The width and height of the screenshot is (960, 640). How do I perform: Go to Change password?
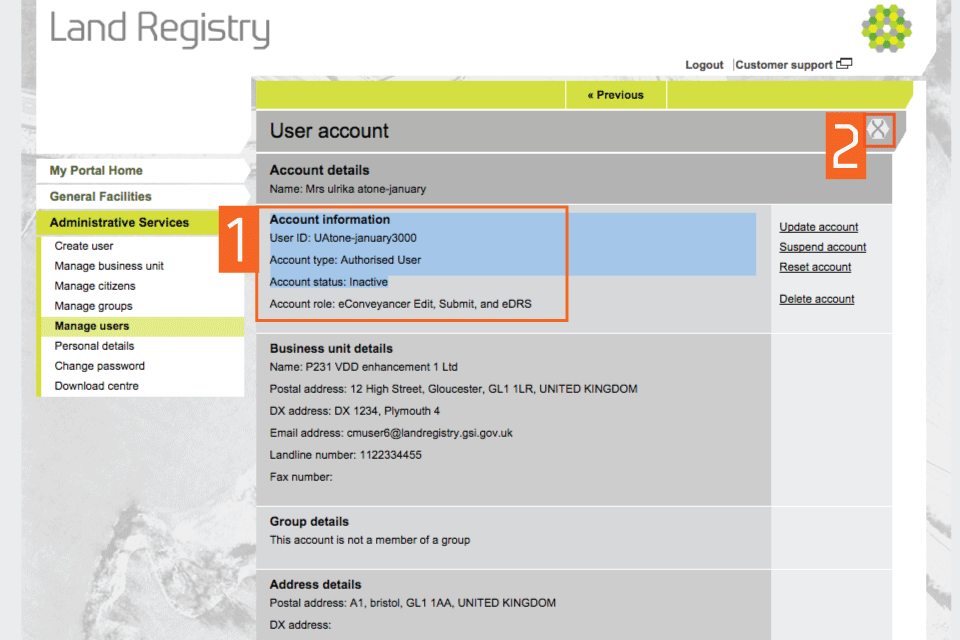click(x=99, y=366)
